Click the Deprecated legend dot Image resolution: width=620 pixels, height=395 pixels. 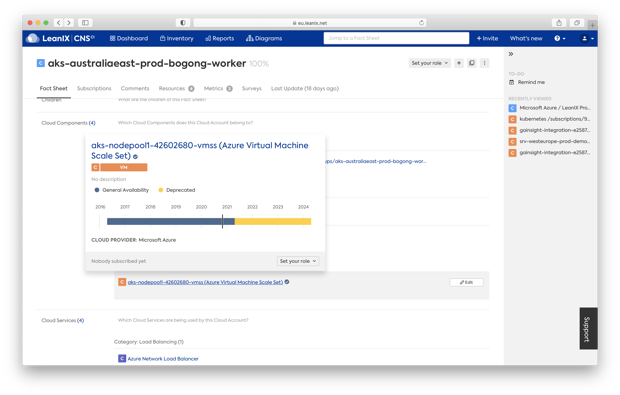point(161,190)
